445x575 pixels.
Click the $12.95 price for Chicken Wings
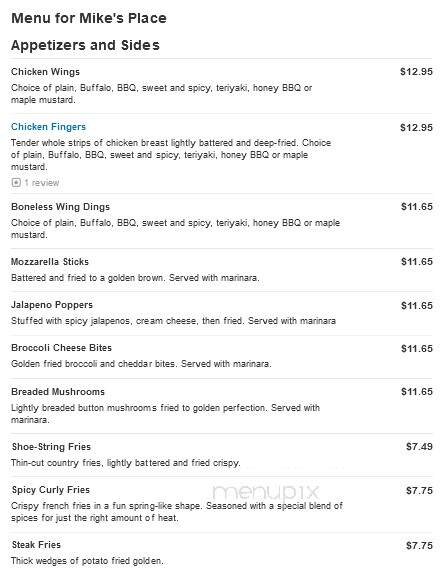416,72
